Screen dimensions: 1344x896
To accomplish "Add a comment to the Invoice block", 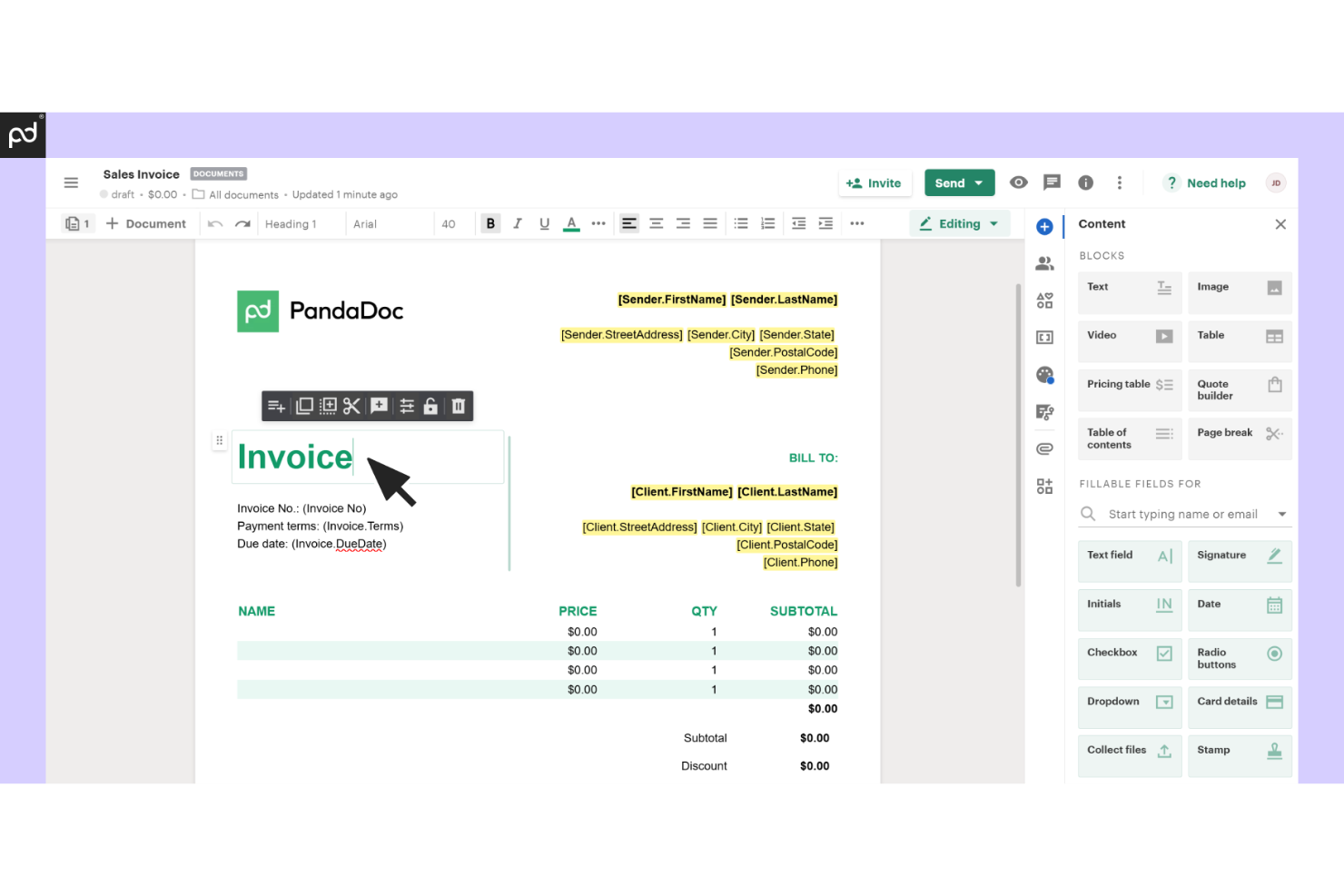I will [x=379, y=406].
